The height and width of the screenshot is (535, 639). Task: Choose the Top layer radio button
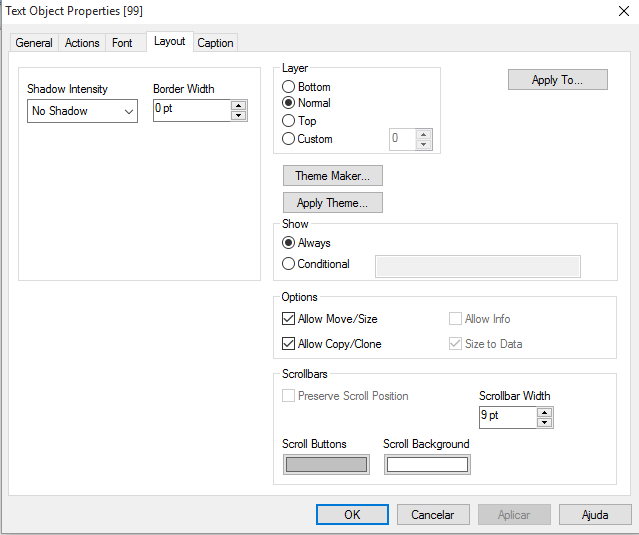pos(289,121)
